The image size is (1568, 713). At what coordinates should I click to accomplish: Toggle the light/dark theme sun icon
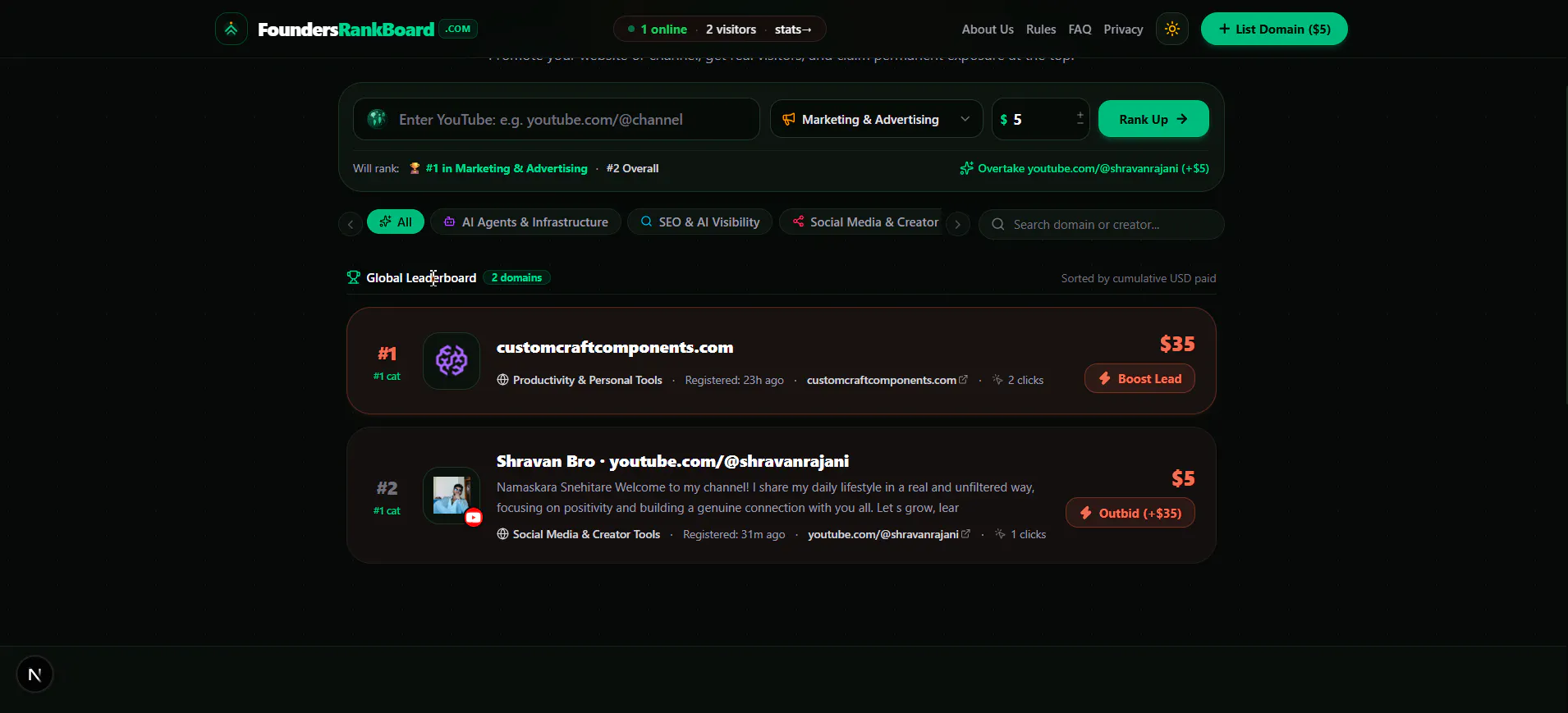[x=1171, y=29]
